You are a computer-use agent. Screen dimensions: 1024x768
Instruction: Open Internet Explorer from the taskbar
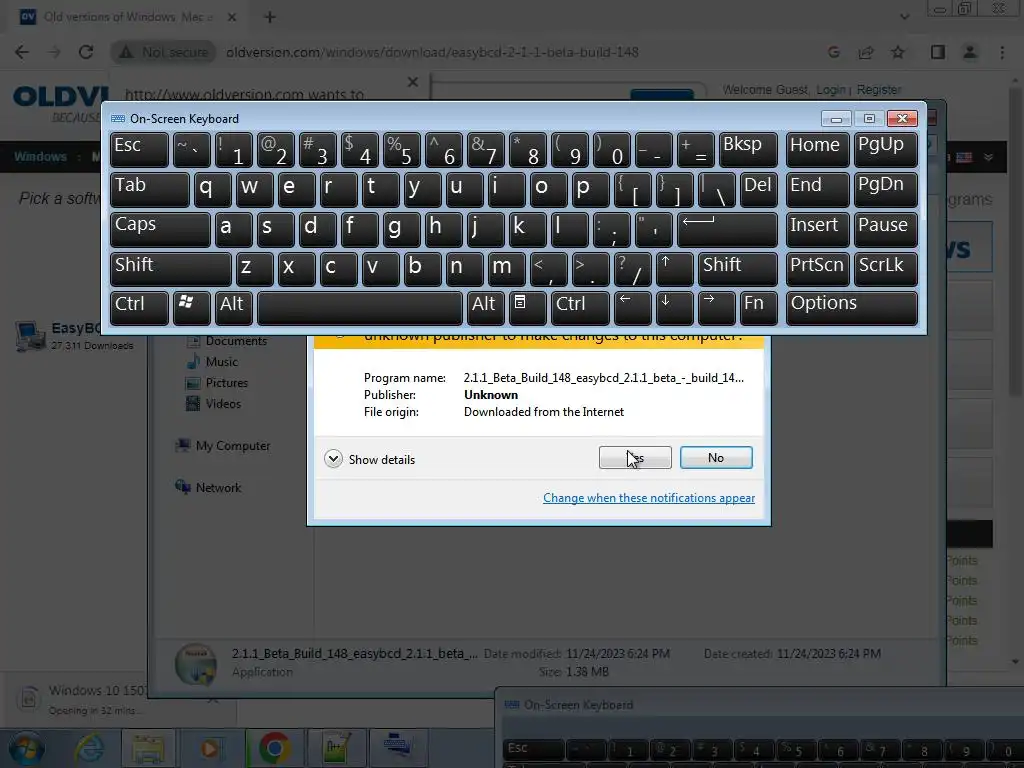click(89, 748)
